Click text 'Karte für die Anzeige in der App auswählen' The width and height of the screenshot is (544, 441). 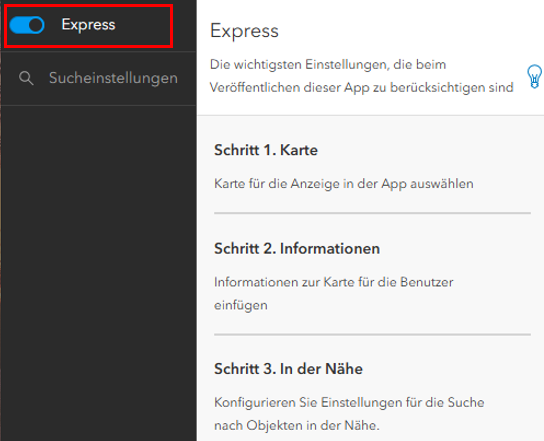pyautogui.click(x=344, y=184)
